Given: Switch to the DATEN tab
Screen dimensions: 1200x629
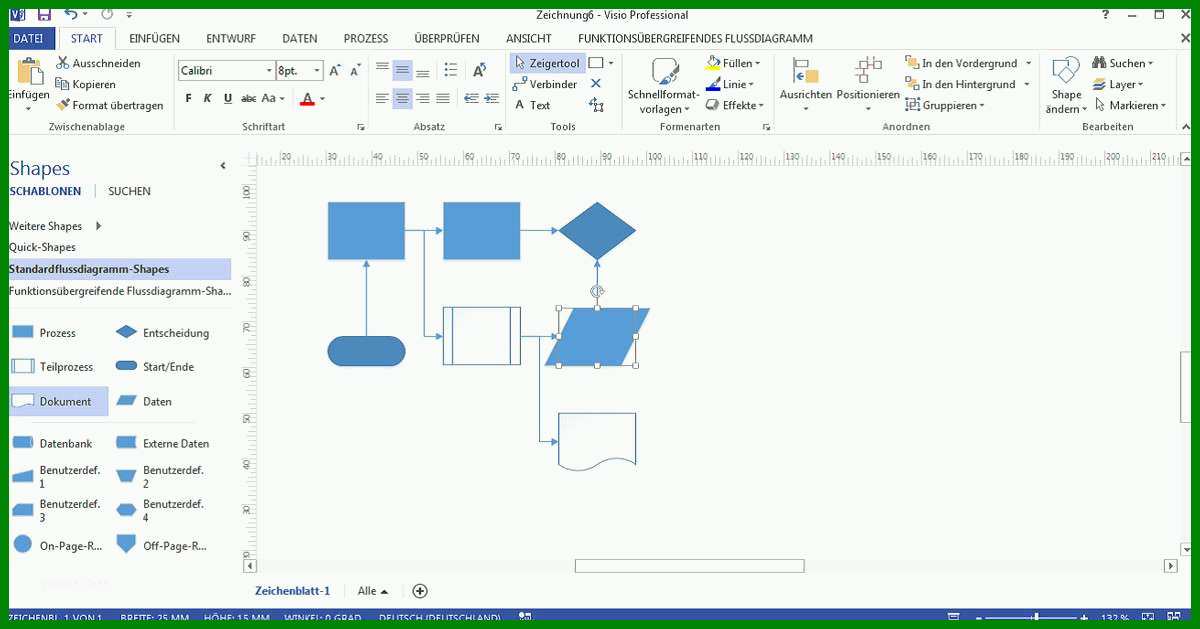Looking at the screenshot, I should (300, 38).
